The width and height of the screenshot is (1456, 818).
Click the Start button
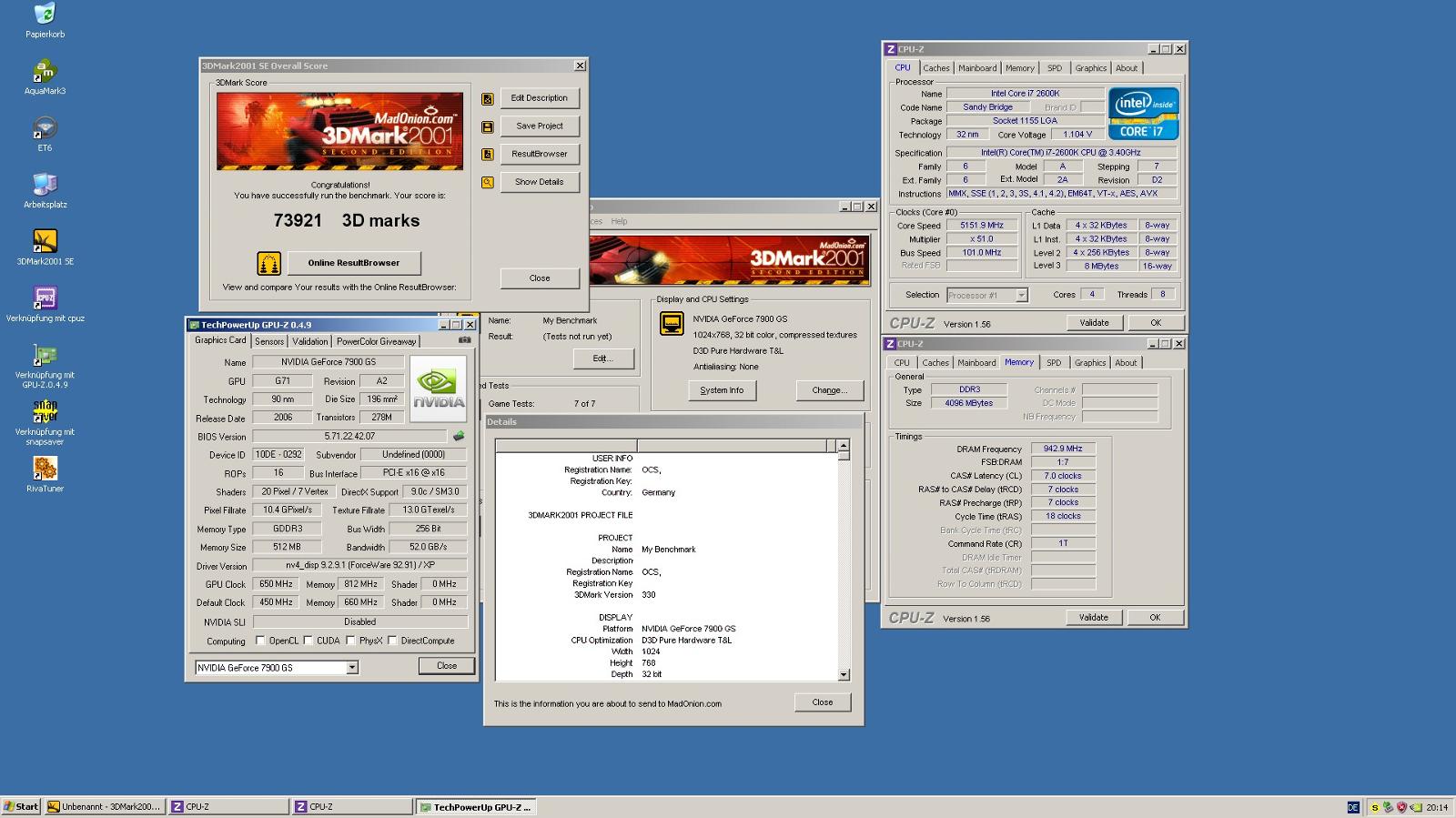tap(21, 806)
